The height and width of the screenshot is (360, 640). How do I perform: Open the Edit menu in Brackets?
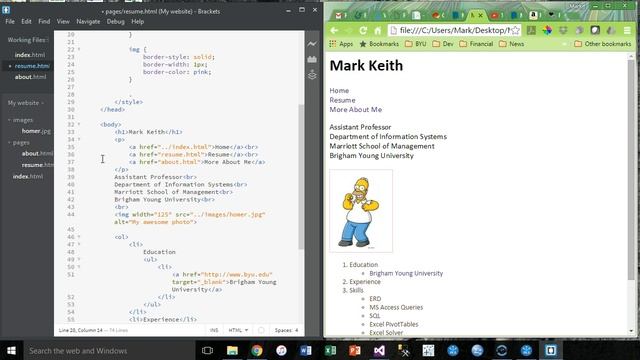tap(27, 22)
